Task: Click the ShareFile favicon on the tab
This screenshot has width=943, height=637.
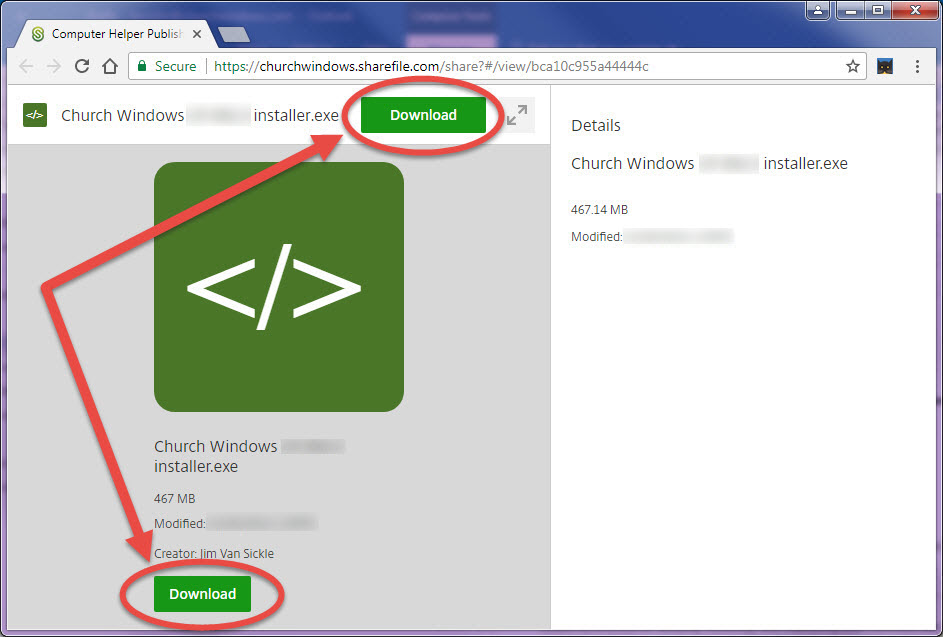Action: pos(38,34)
